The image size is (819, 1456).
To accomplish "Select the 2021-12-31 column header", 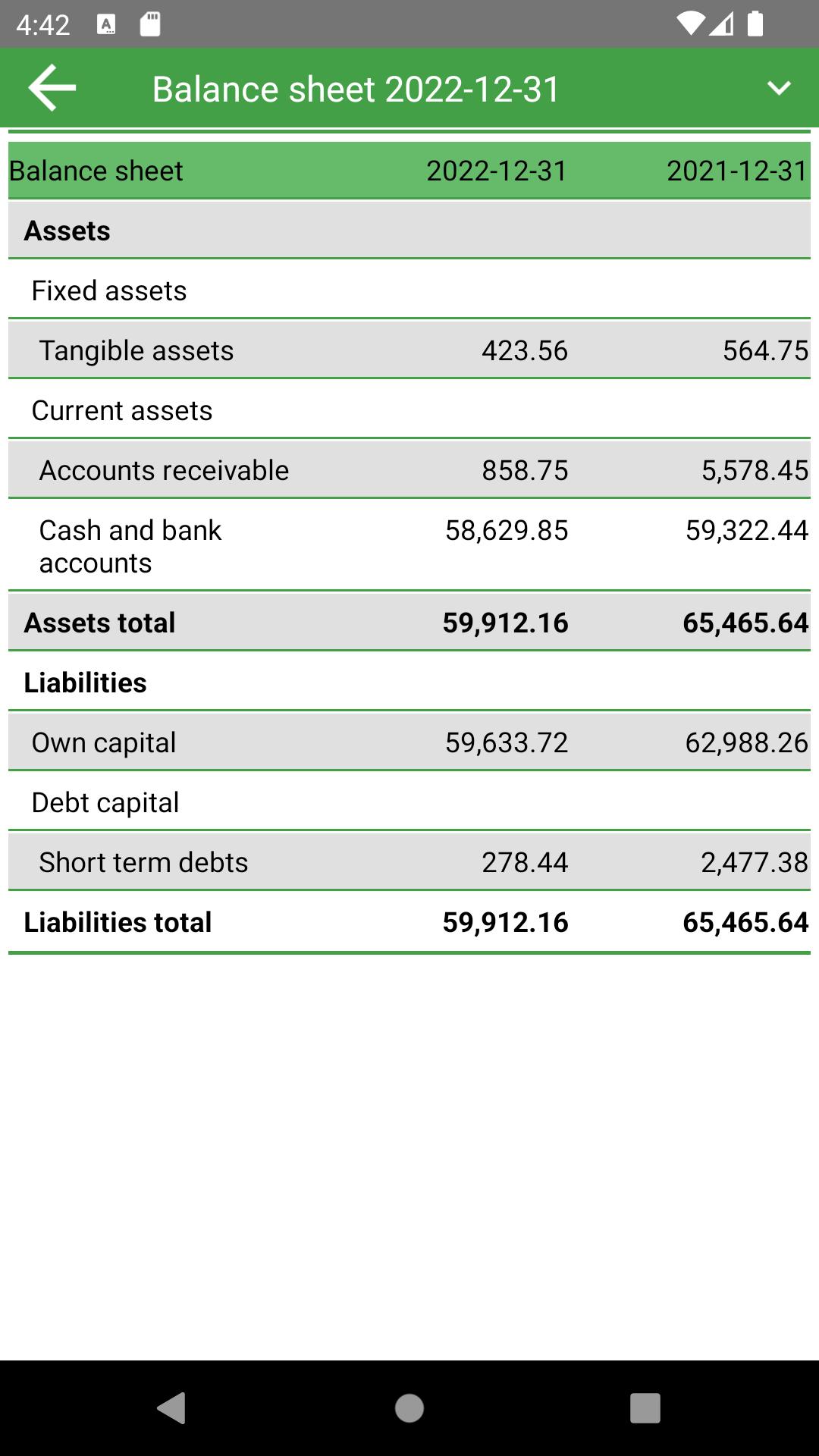I will (x=736, y=171).
